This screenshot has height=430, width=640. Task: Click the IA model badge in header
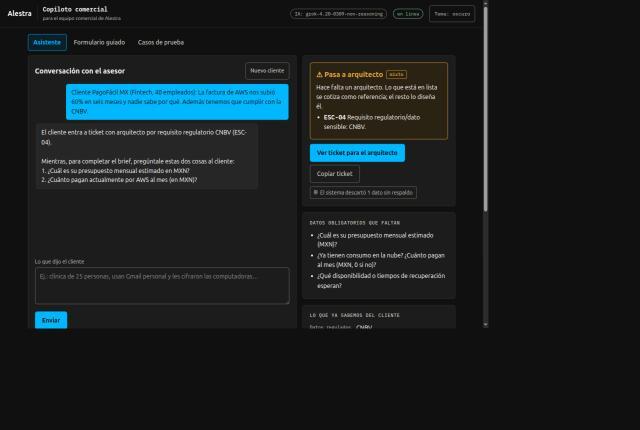tap(338, 14)
